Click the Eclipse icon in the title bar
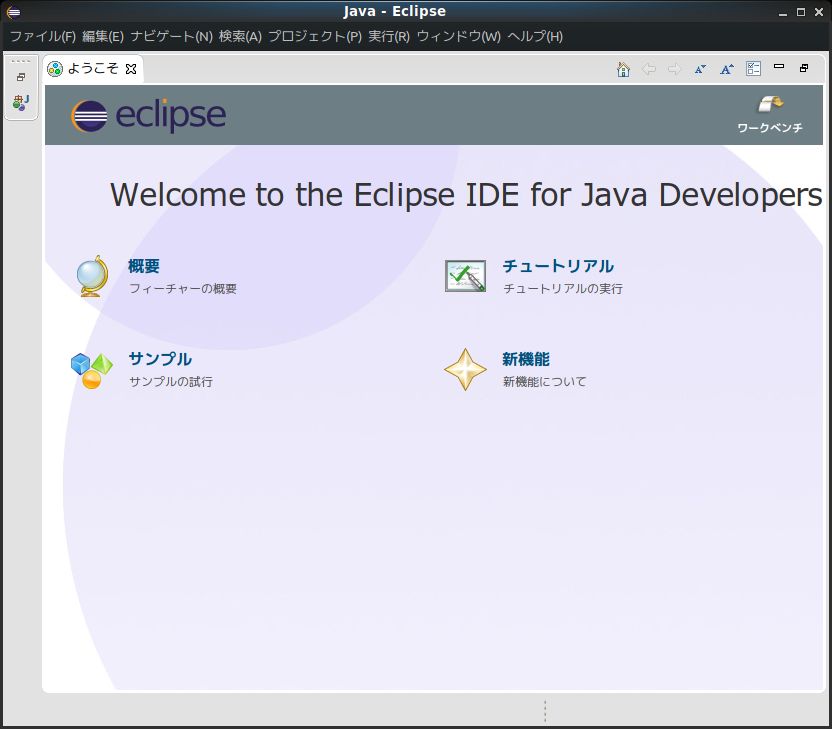Image resolution: width=832 pixels, height=729 pixels. [x=13, y=12]
